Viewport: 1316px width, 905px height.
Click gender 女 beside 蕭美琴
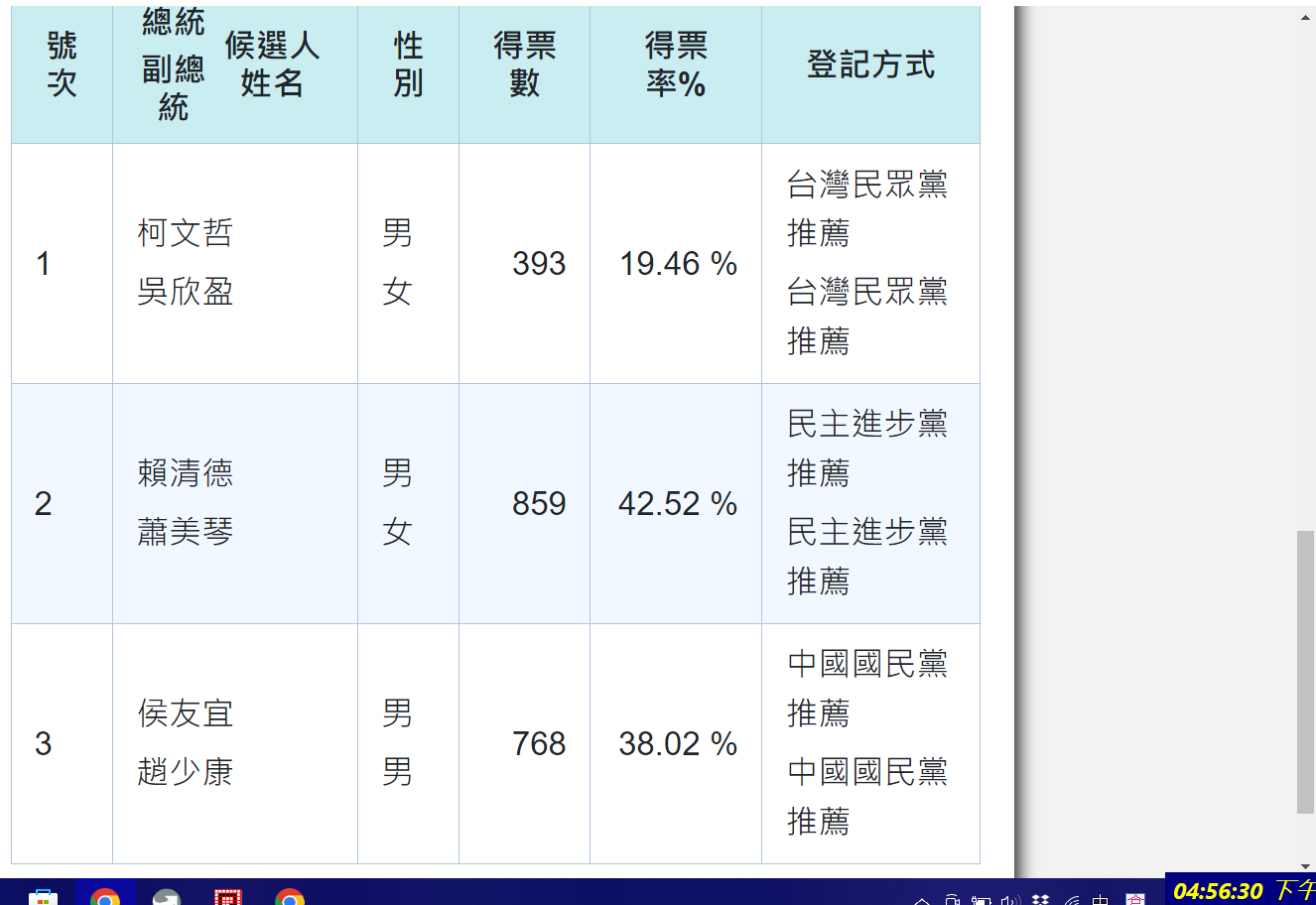(x=397, y=532)
